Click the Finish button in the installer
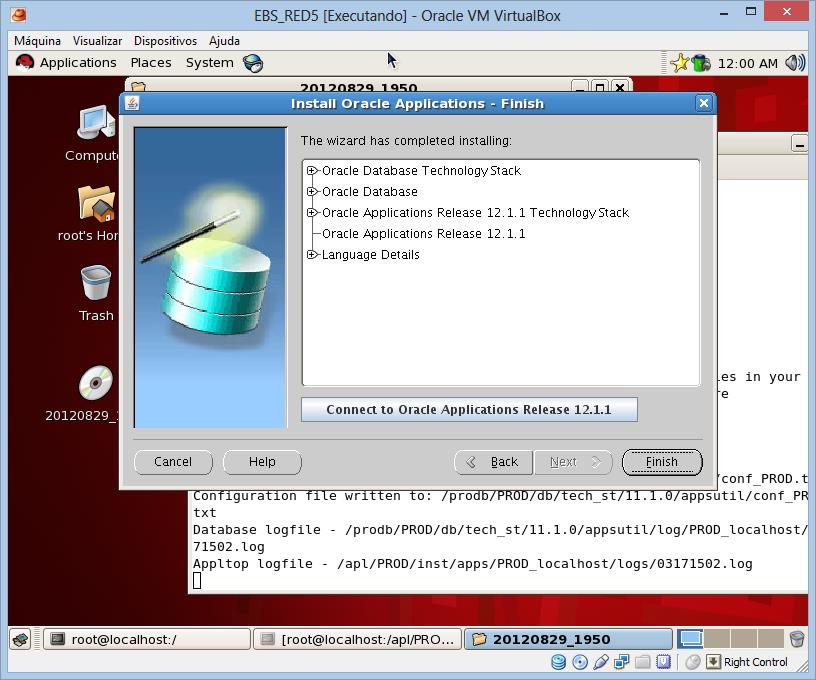The image size is (816, 680). [x=662, y=462]
